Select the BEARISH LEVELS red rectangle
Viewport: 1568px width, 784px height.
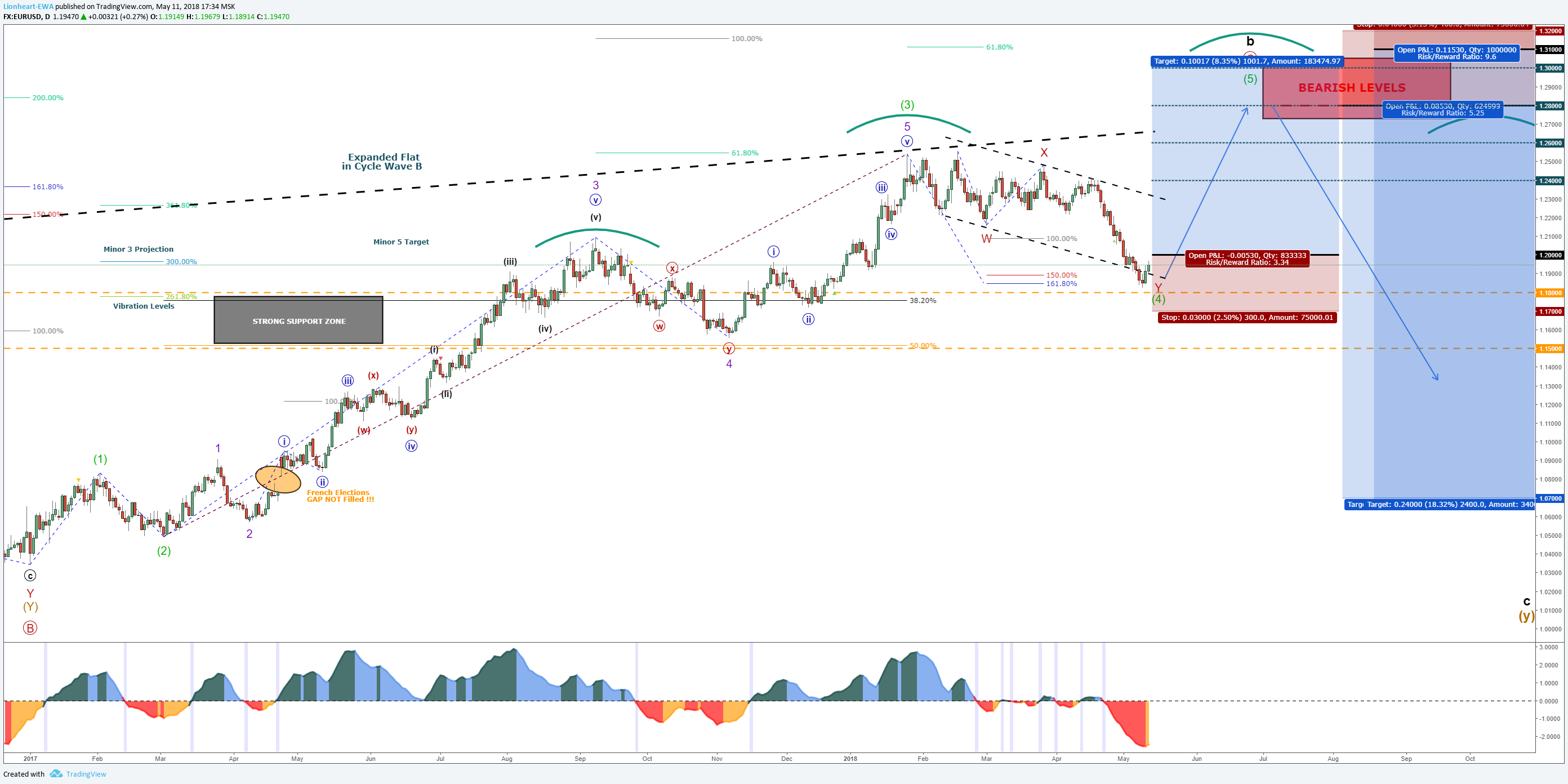tap(1356, 88)
